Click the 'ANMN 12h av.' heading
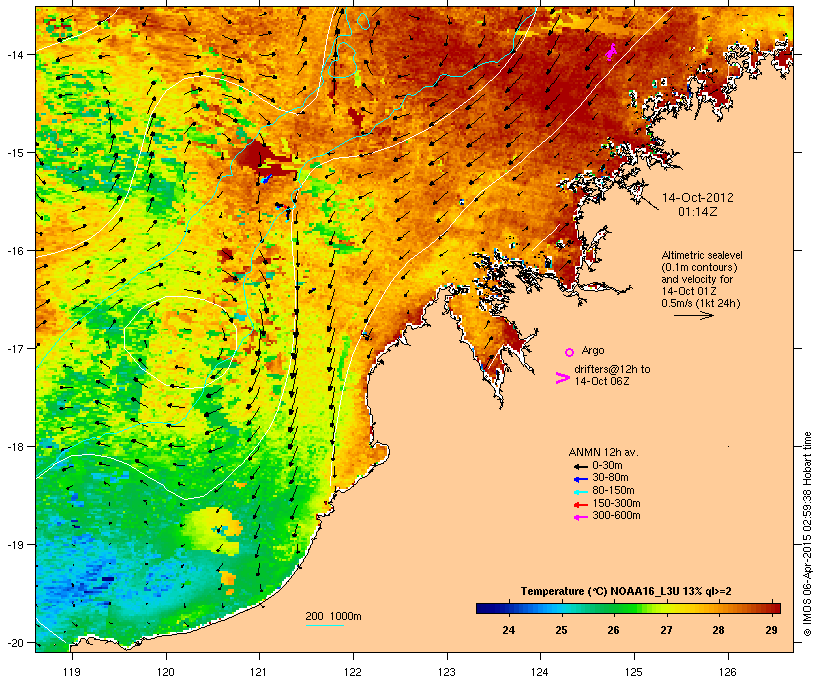Viewport: 820px width, 680px height. (603, 452)
